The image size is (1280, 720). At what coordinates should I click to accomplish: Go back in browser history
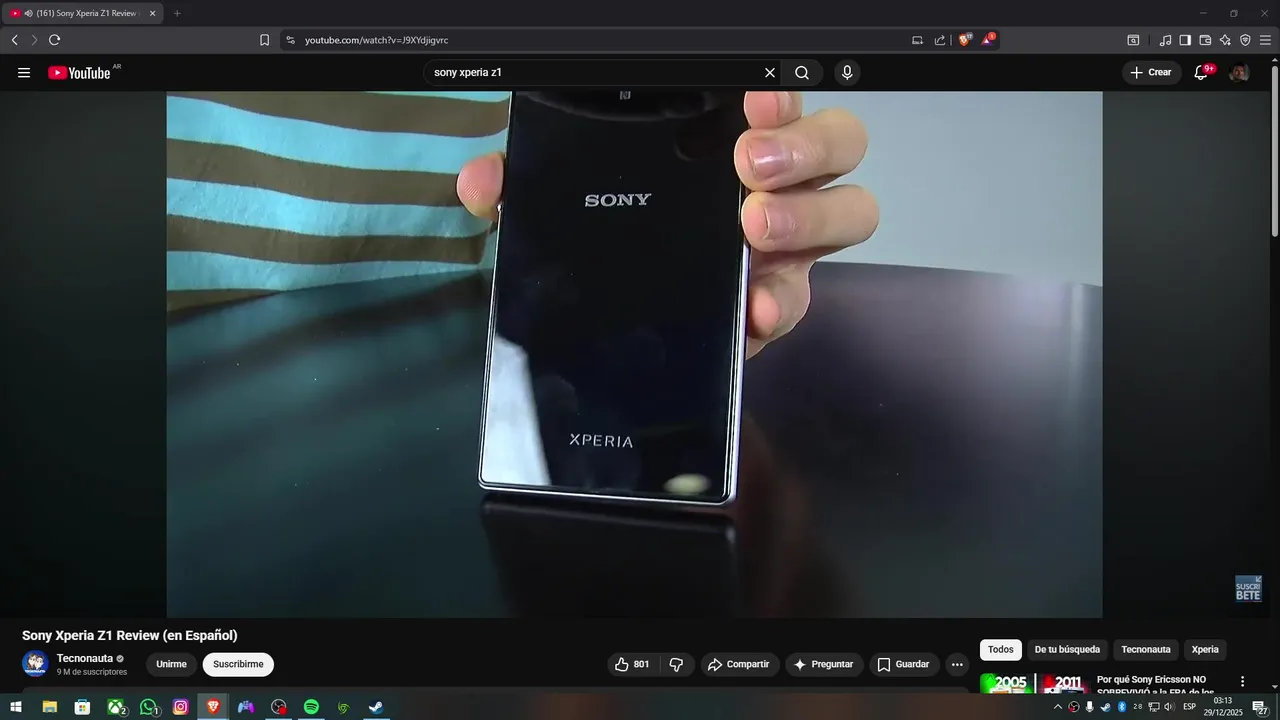pos(14,40)
